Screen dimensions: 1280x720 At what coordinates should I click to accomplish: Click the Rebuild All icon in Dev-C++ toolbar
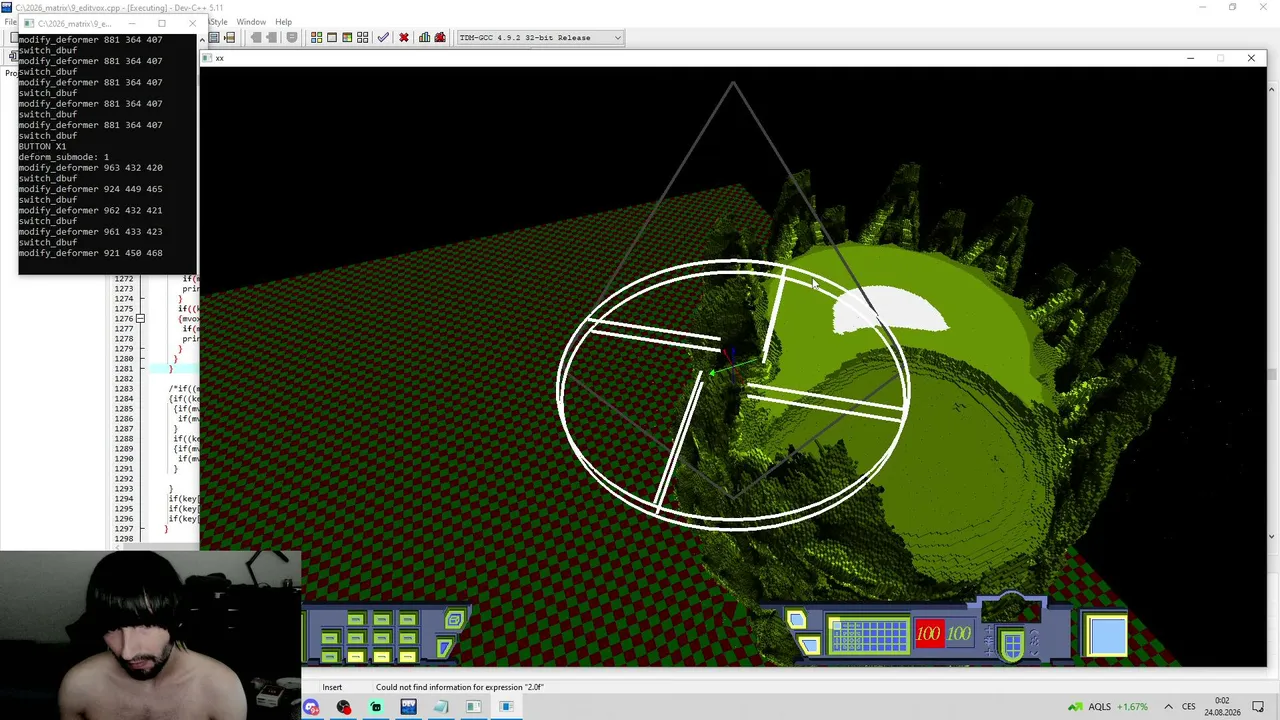pyautogui.click(x=363, y=38)
